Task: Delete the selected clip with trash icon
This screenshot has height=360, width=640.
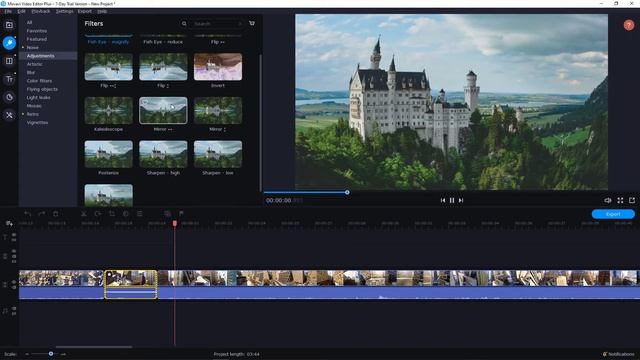Action: (56, 213)
